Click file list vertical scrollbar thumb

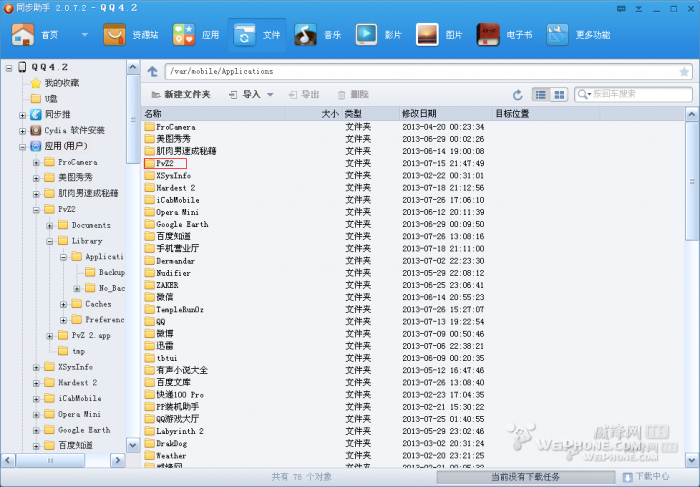(x=692, y=181)
